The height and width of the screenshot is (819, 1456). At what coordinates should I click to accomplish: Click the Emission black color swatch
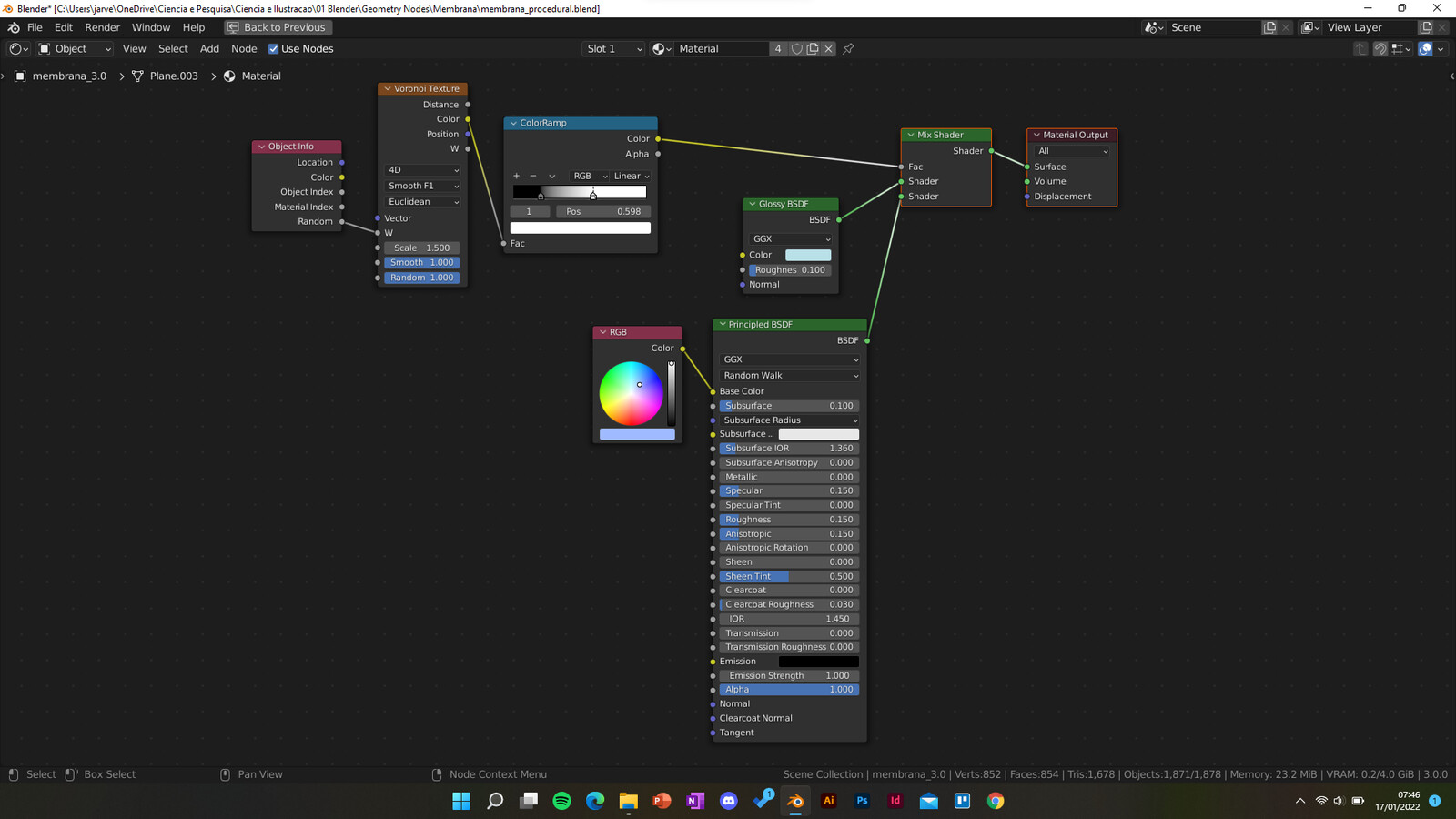tap(819, 662)
